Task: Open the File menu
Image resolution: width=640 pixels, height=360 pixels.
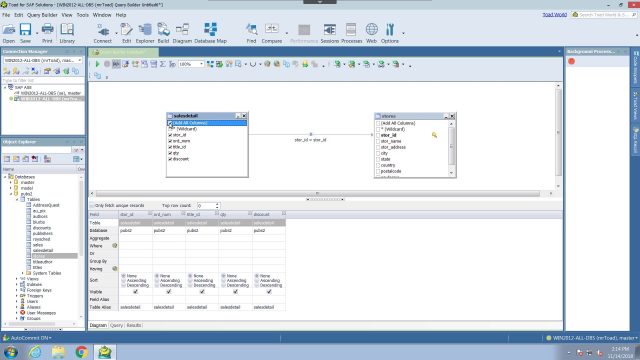Action: [x=6, y=15]
